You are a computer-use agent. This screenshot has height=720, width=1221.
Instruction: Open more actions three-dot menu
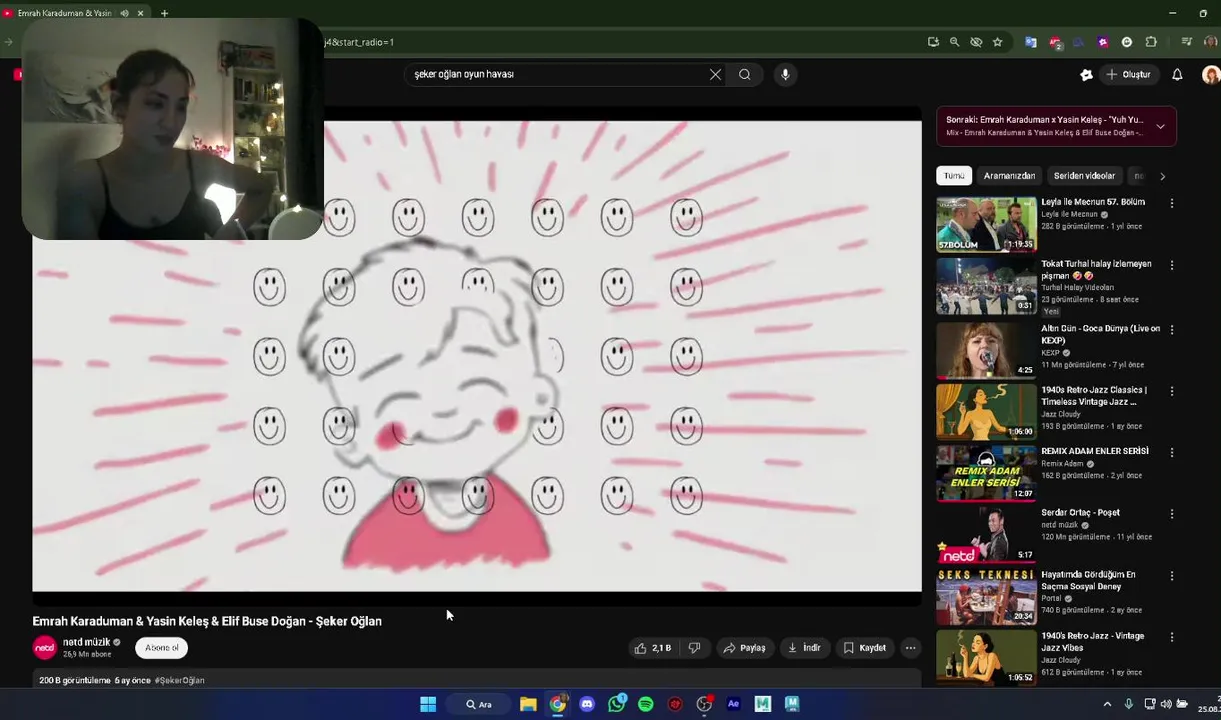click(x=910, y=648)
